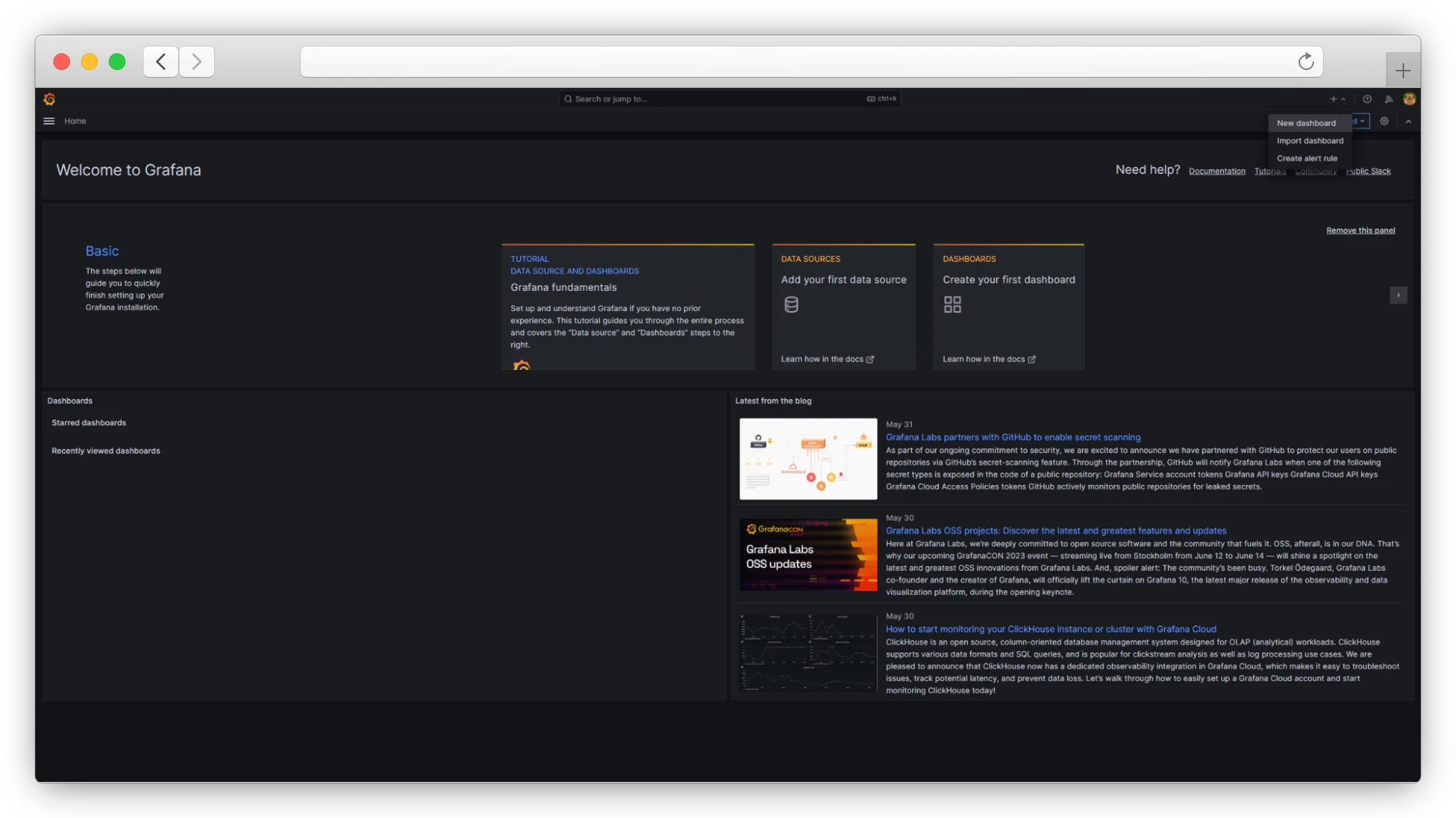Image resolution: width=1456 pixels, height=818 pixels.
Task: Open the user profile avatar
Action: point(1410,98)
